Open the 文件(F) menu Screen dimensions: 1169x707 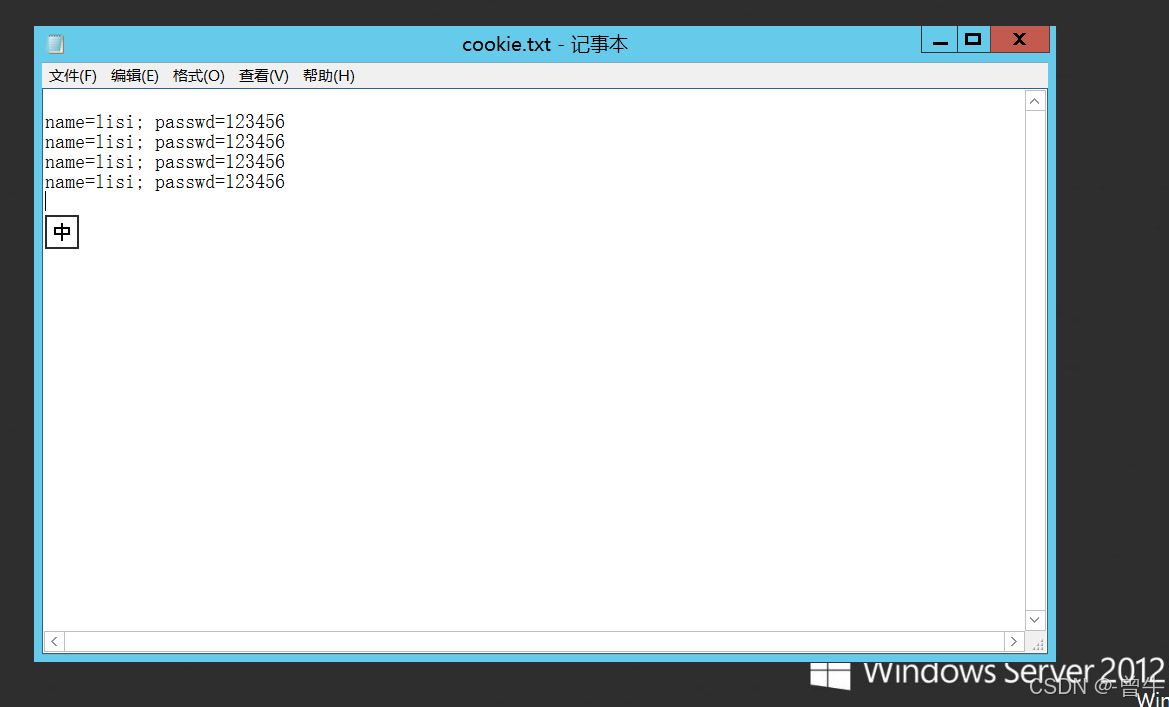click(72, 76)
